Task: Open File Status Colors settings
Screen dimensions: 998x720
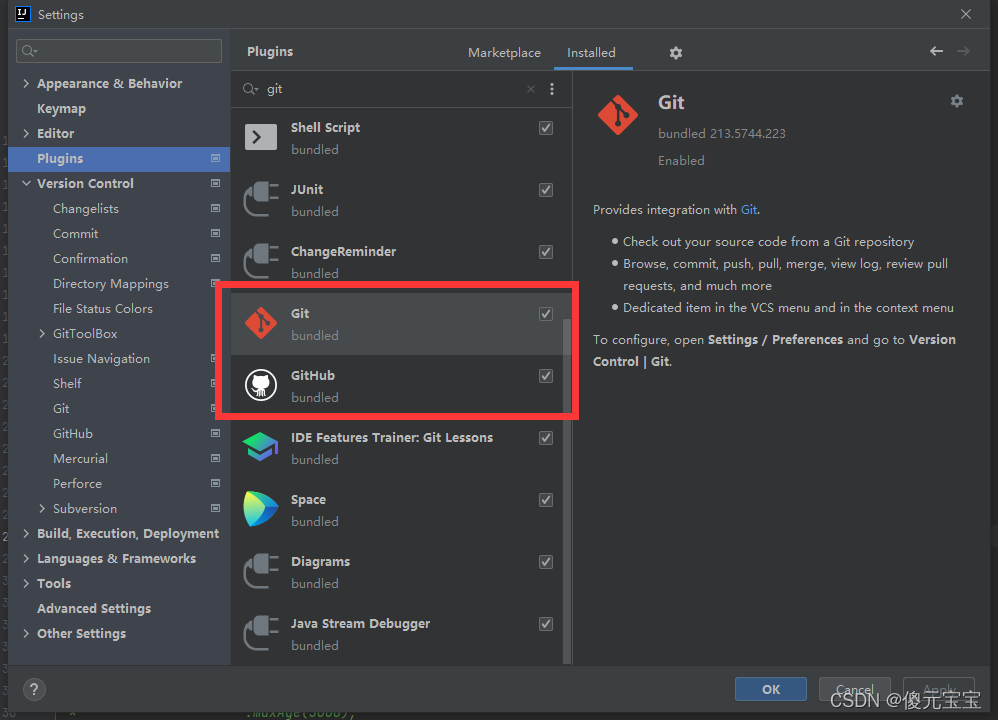Action: 103,309
